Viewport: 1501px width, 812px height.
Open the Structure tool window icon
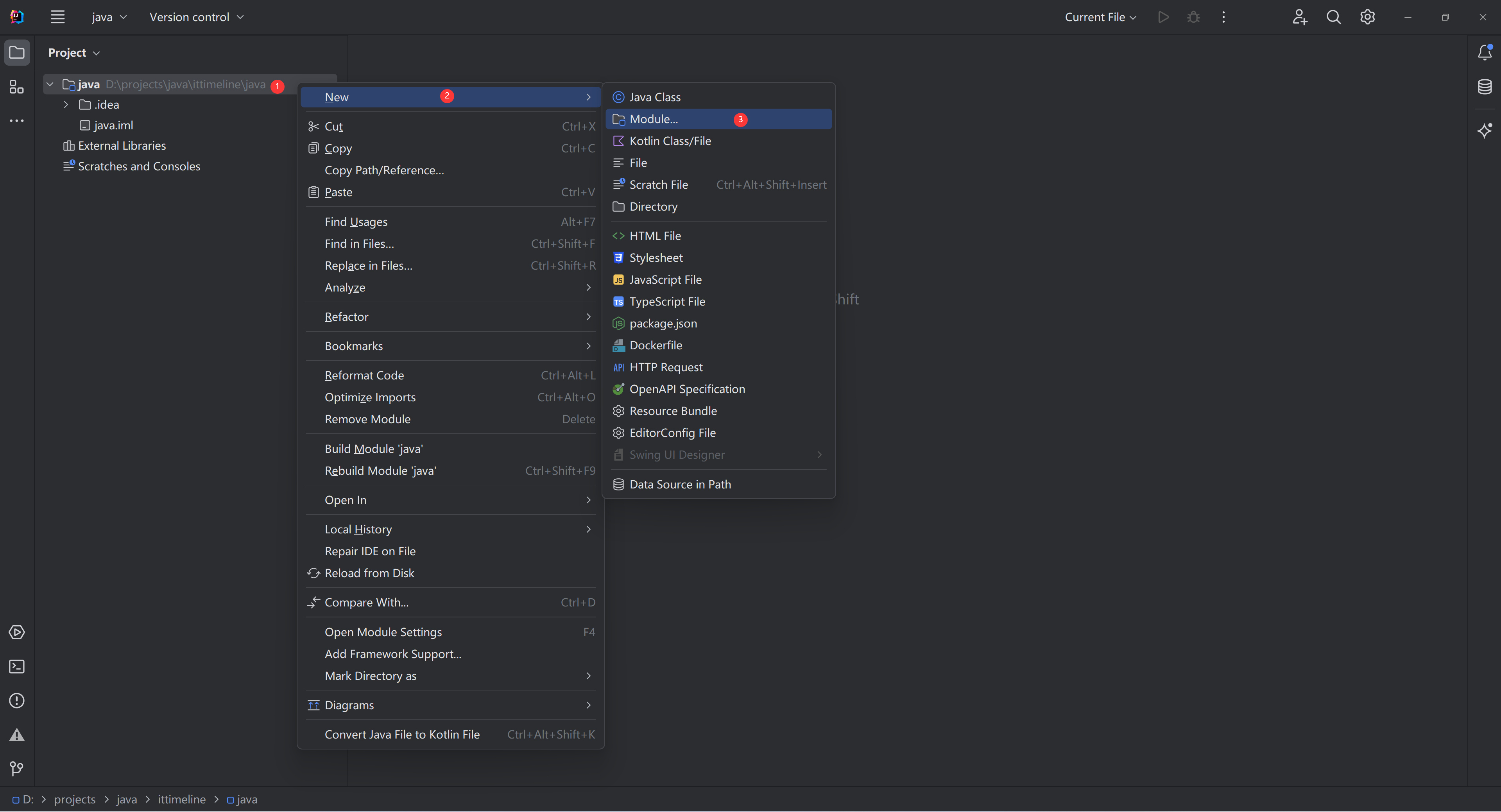tap(17, 87)
